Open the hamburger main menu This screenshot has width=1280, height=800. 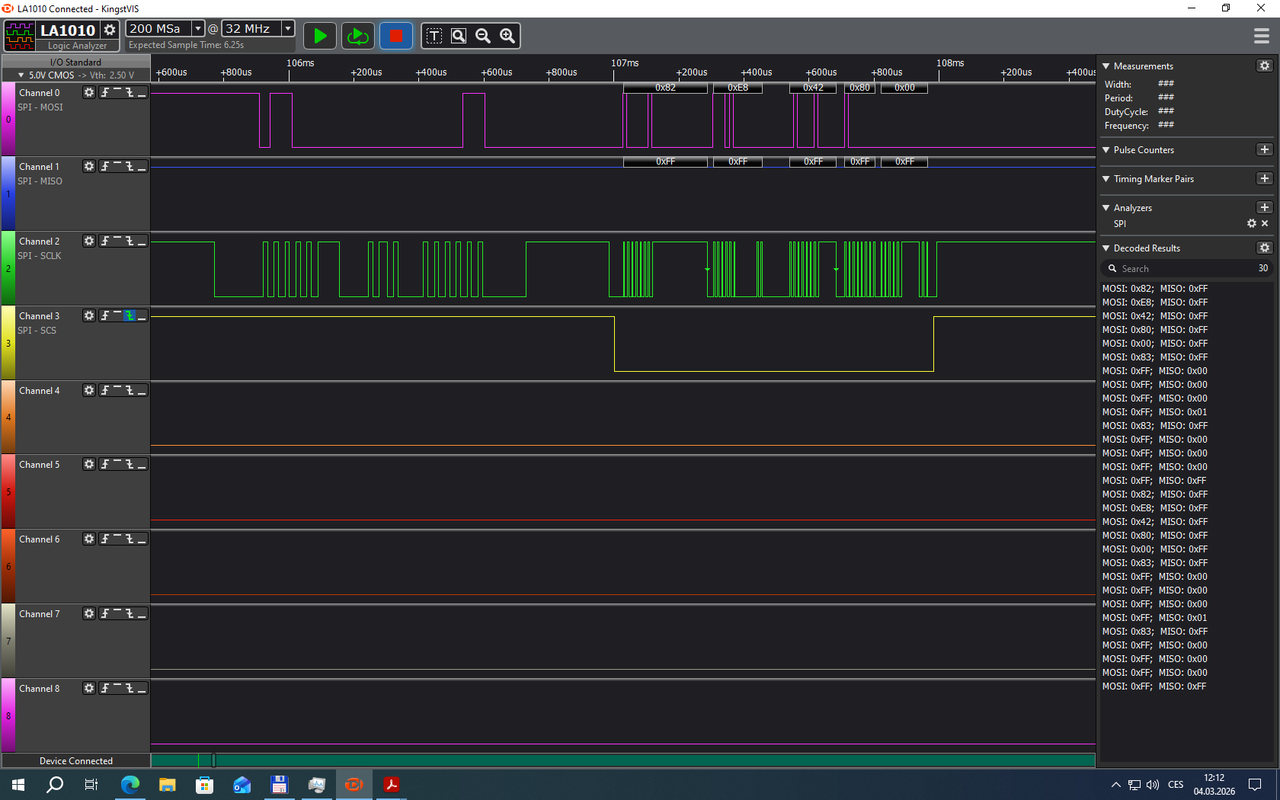coord(1262,36)
